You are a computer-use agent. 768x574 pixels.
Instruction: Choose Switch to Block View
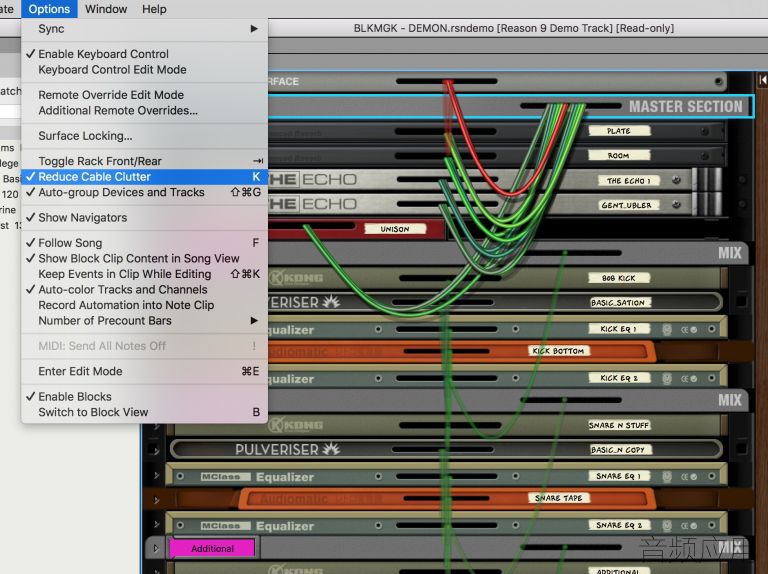point(145,412)
